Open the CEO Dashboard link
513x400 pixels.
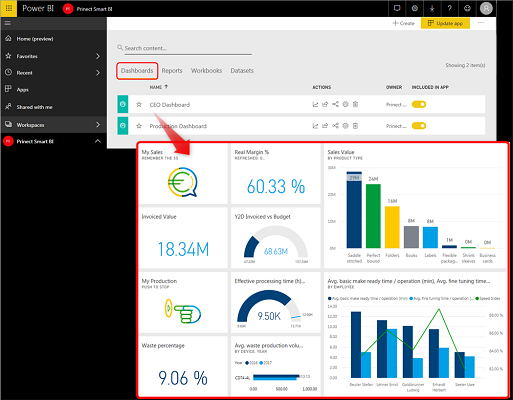[170, 105]
